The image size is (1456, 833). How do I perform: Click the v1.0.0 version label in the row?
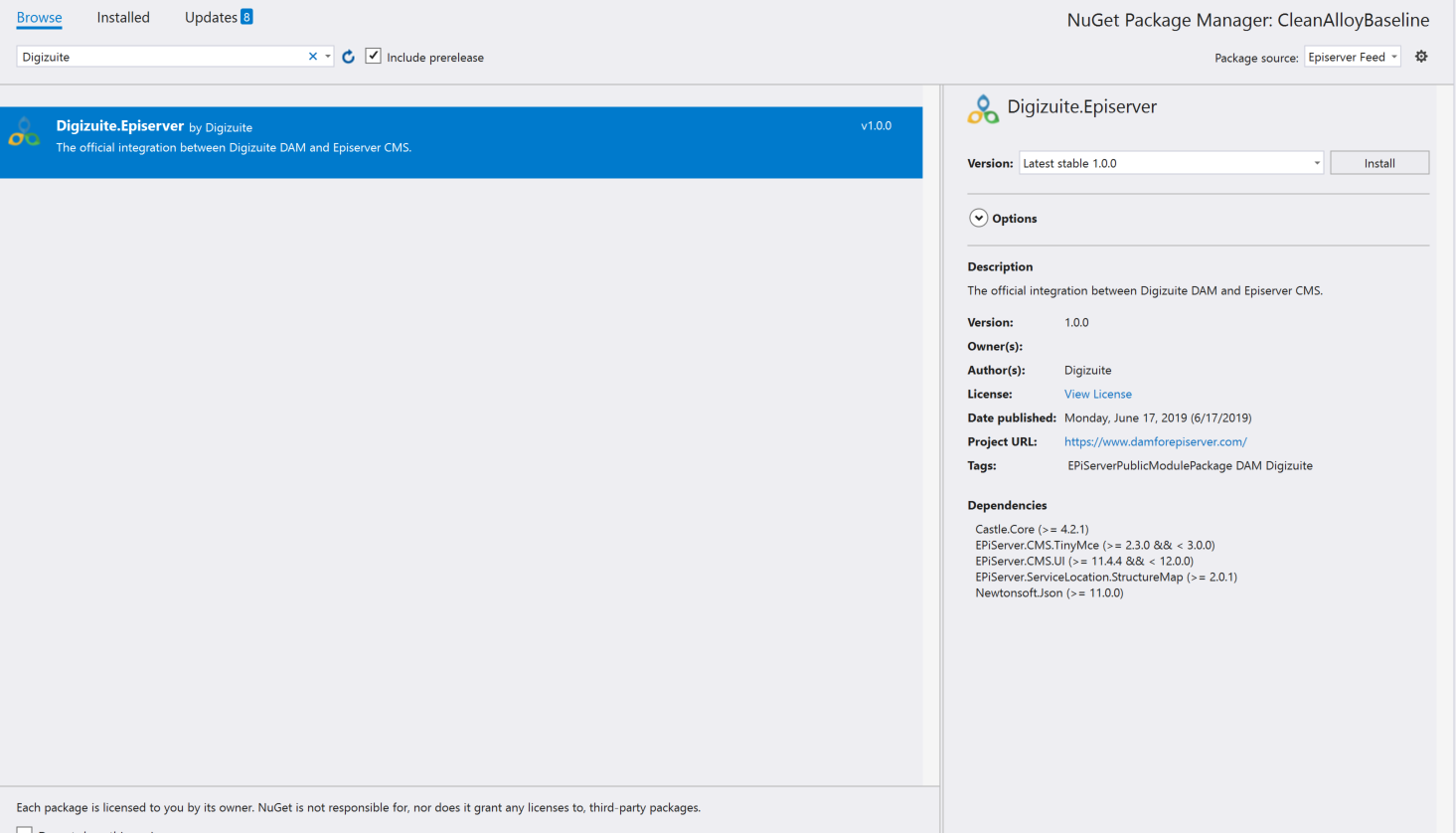point(876,126)
